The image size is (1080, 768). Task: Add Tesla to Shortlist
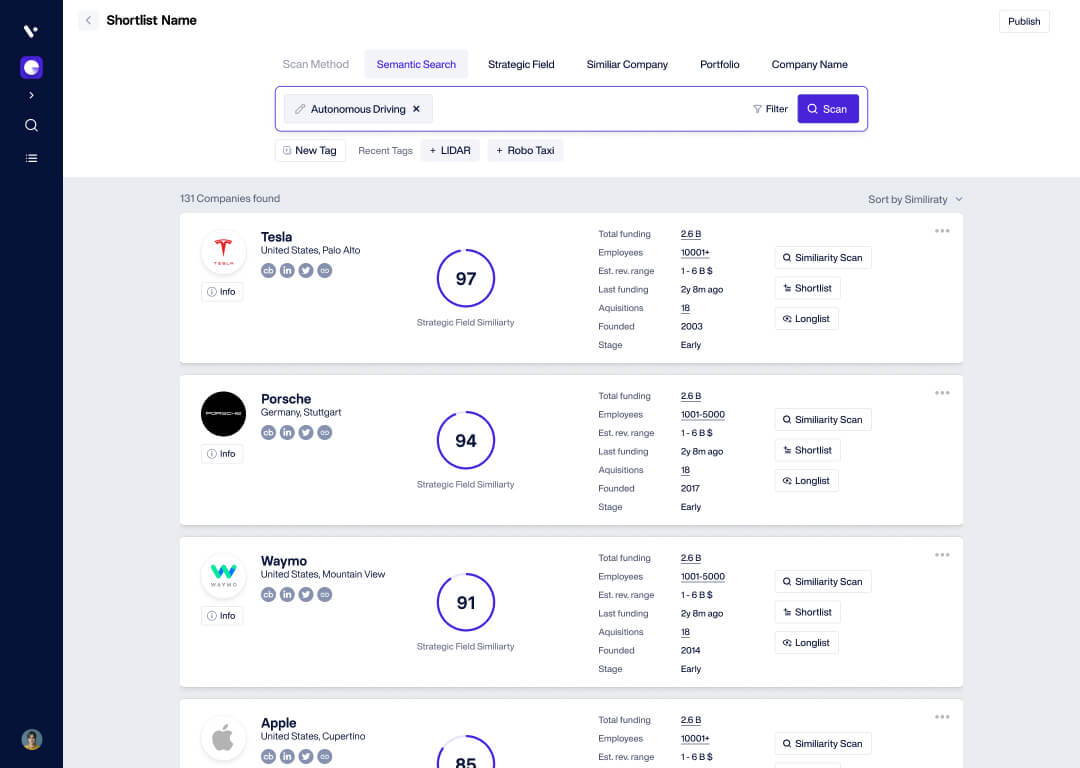point(807,288)
